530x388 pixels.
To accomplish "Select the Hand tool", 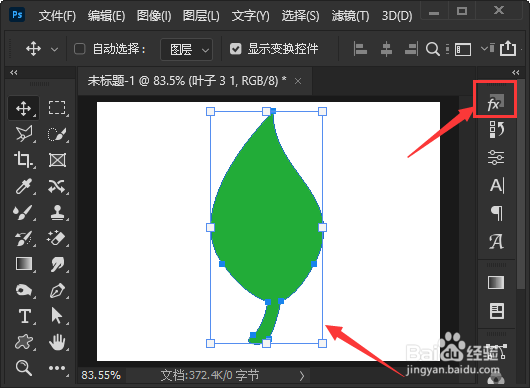I will [x=57, y=342].
